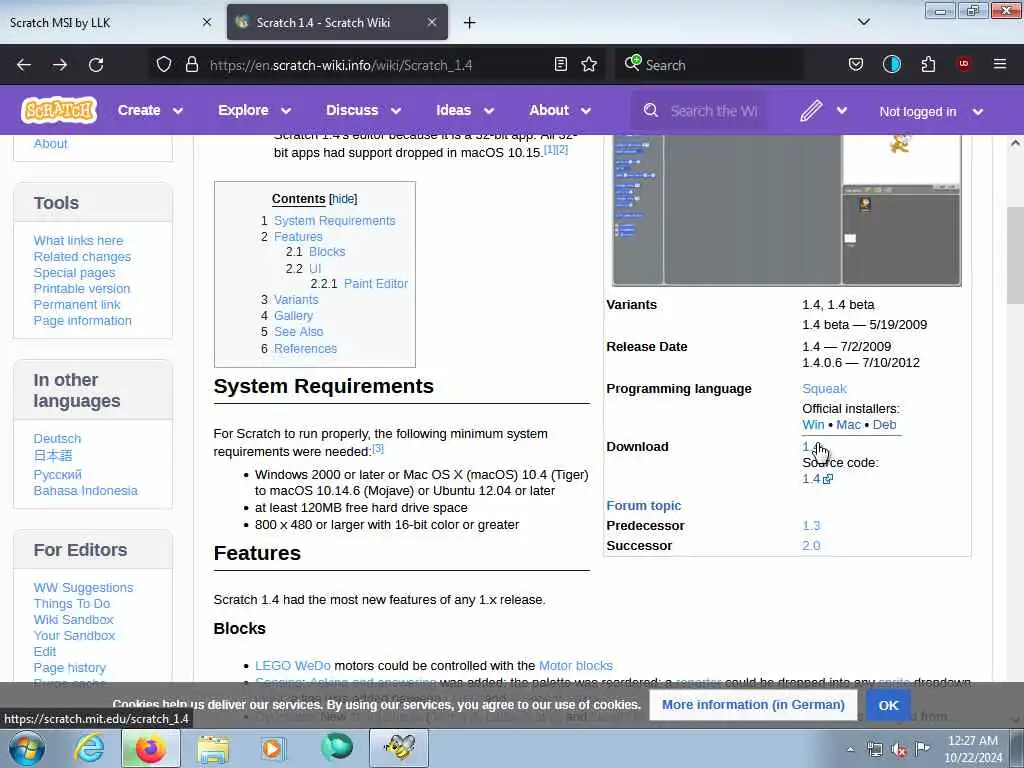
Task: Open the Explore dropdown menu
Action: pos(255,110)
